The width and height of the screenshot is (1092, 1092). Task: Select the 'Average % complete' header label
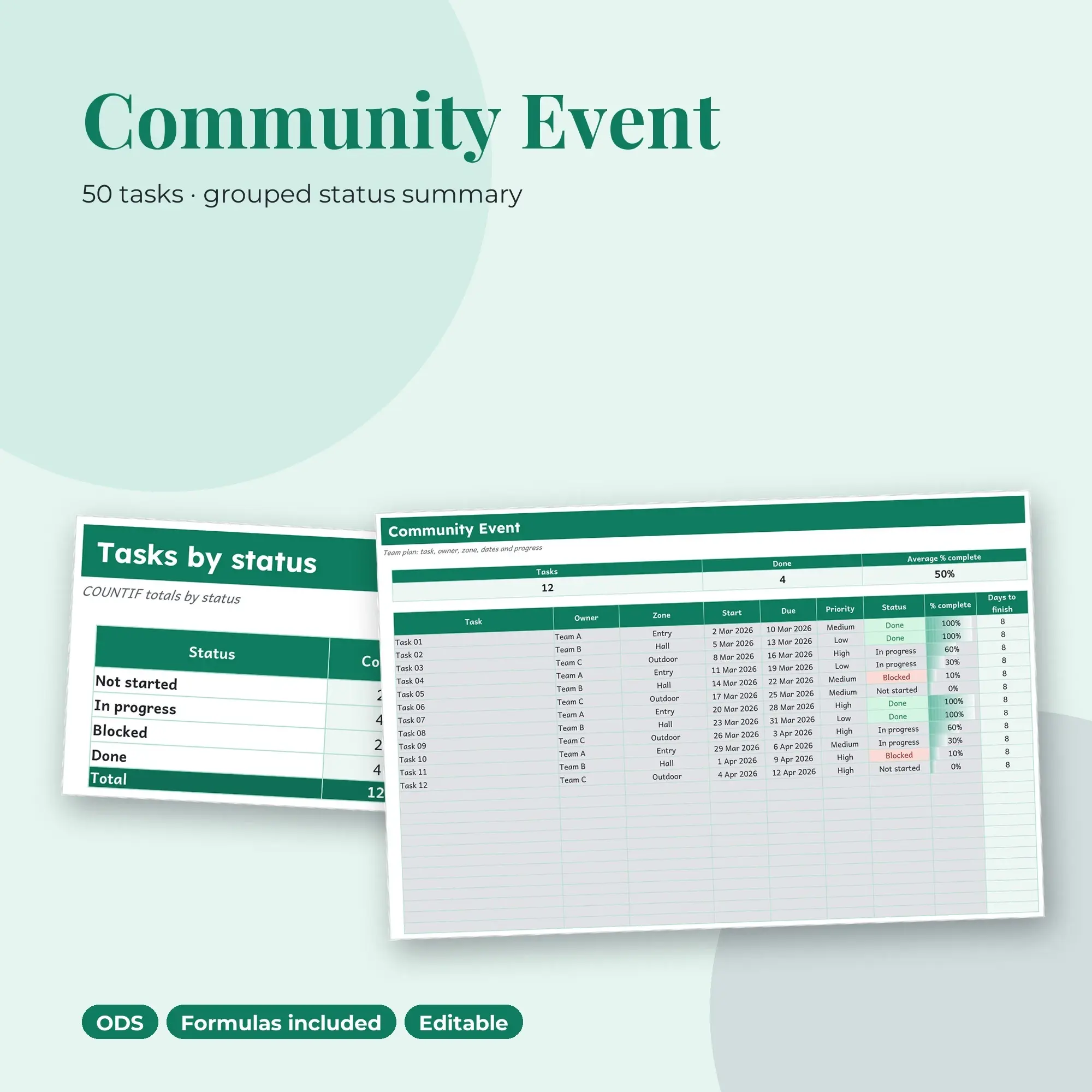[x=944, y=558]
